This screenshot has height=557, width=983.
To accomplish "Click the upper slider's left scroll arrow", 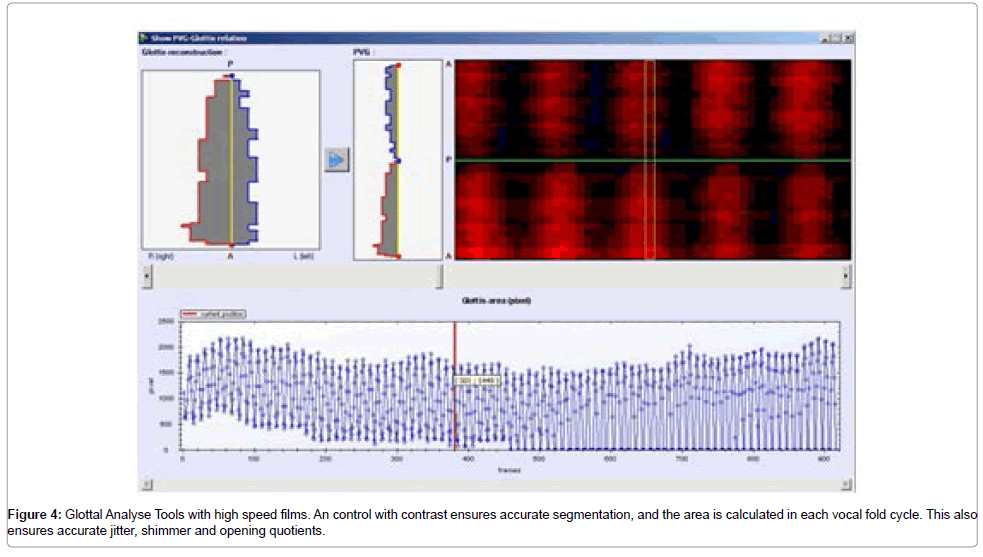I will (x=147, y=276).
